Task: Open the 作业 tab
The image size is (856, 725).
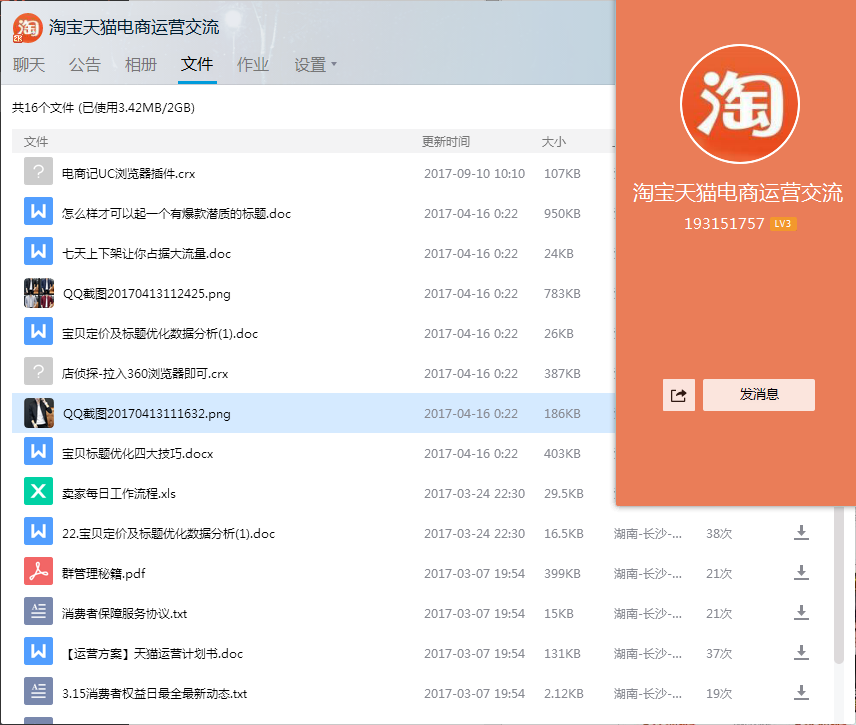Action: click(x=253, y=65)
